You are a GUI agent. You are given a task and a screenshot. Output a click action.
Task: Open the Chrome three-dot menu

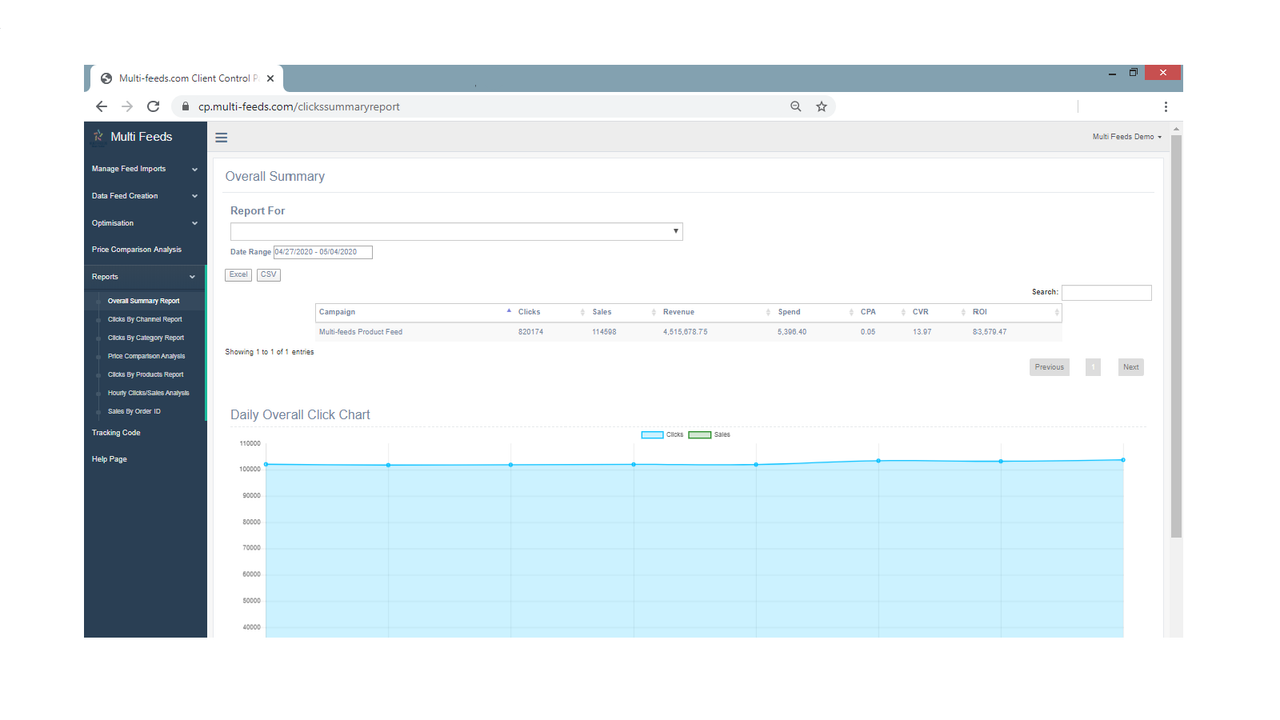click(x=1165, y=106)
